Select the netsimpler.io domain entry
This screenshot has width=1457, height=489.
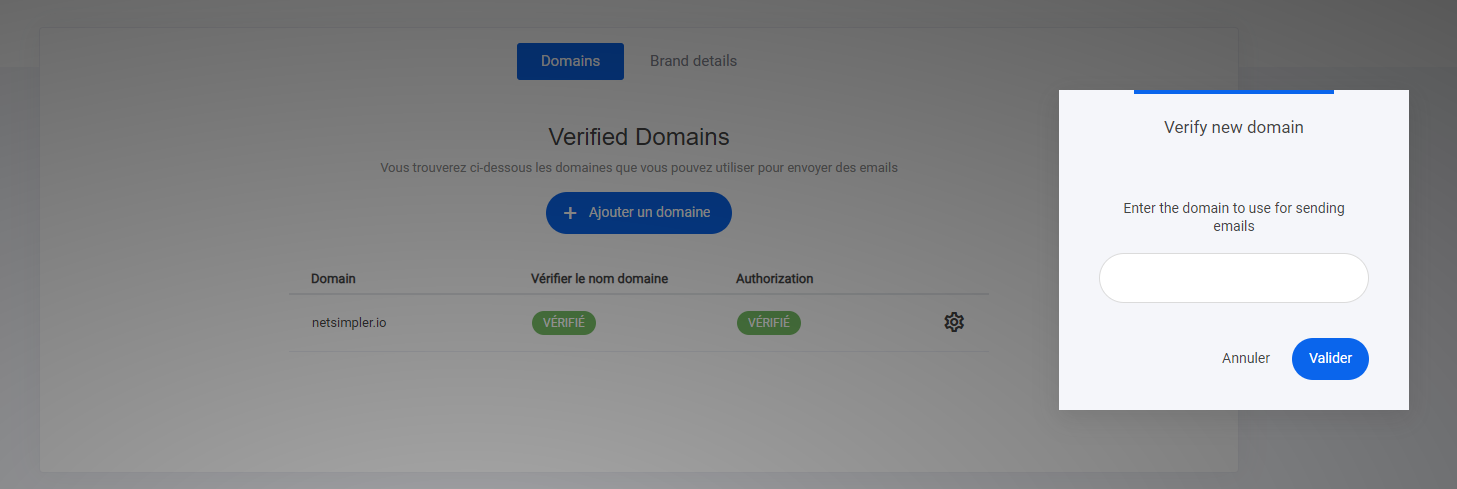[349, 323]
